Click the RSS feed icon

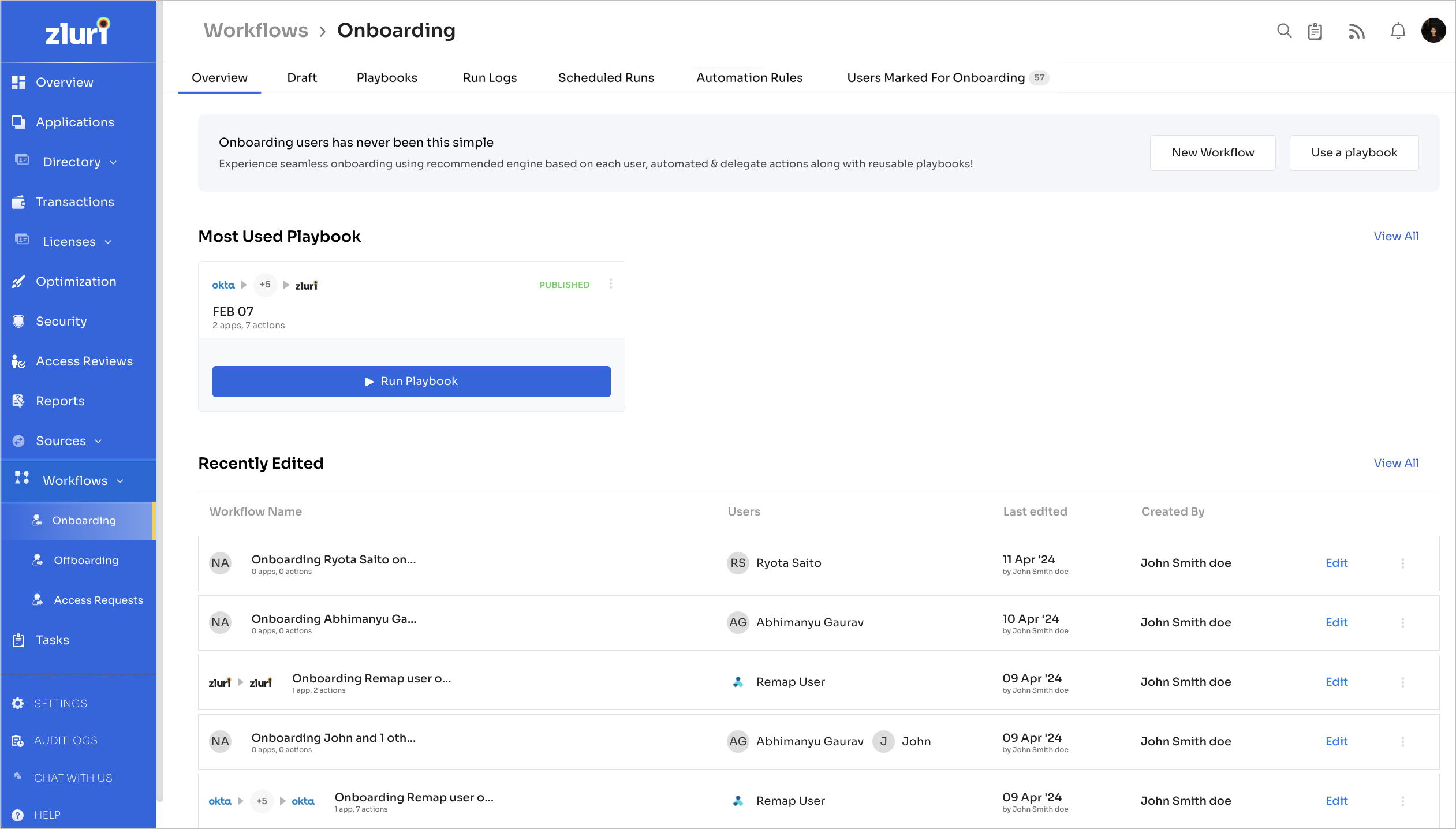point(1357,31)
